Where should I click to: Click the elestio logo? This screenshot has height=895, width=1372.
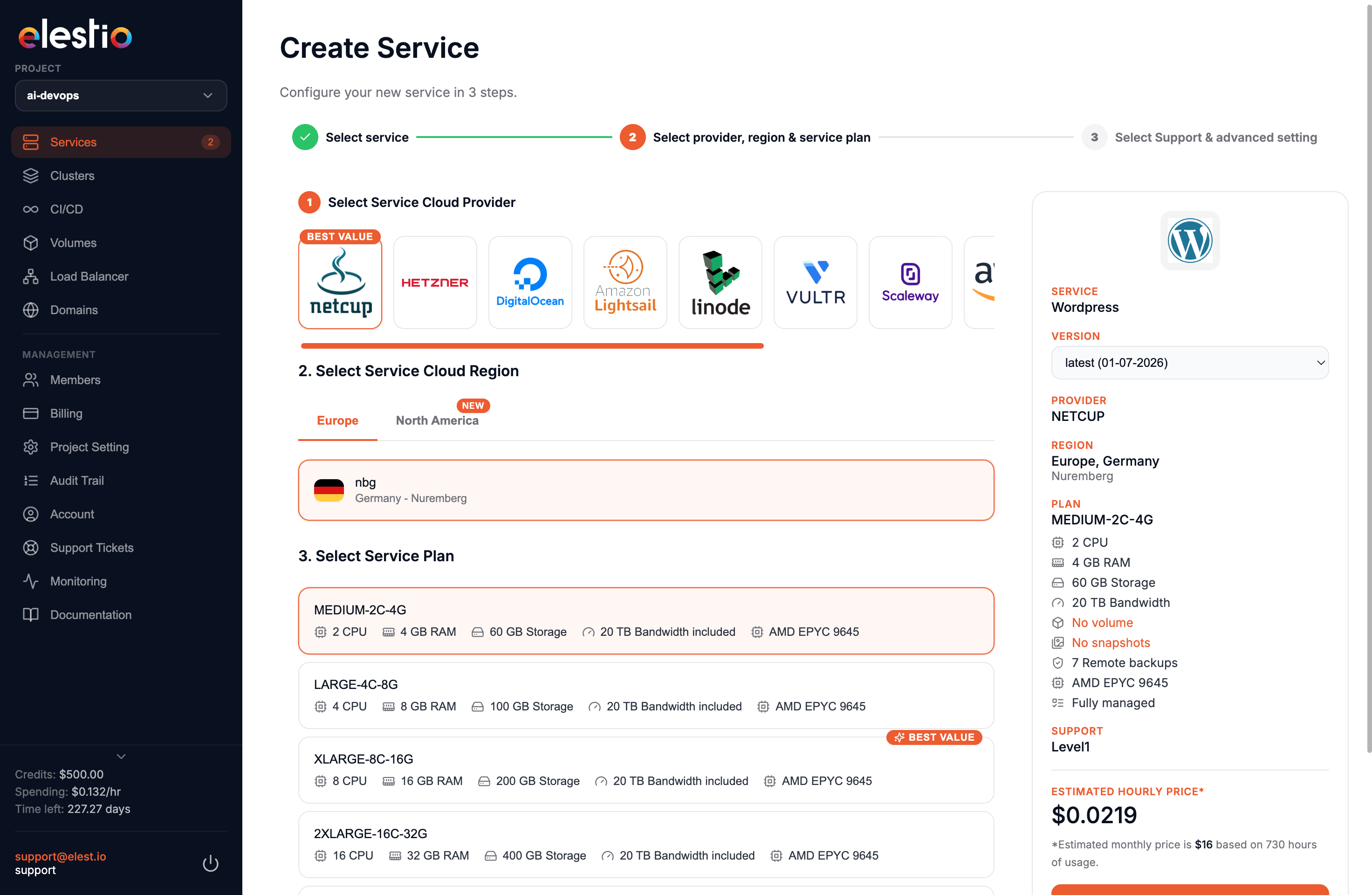(x=75, y=34)
